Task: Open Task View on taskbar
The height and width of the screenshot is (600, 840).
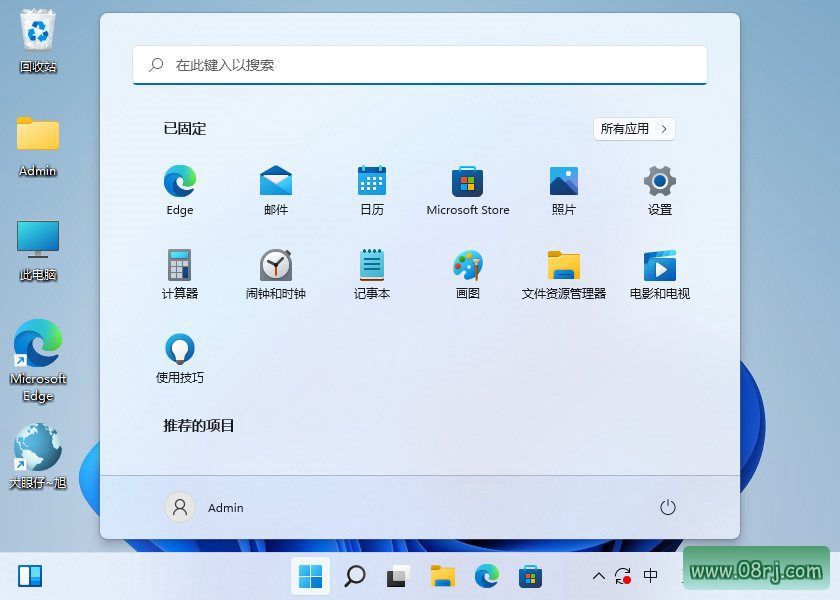Action: pos(399,576)
